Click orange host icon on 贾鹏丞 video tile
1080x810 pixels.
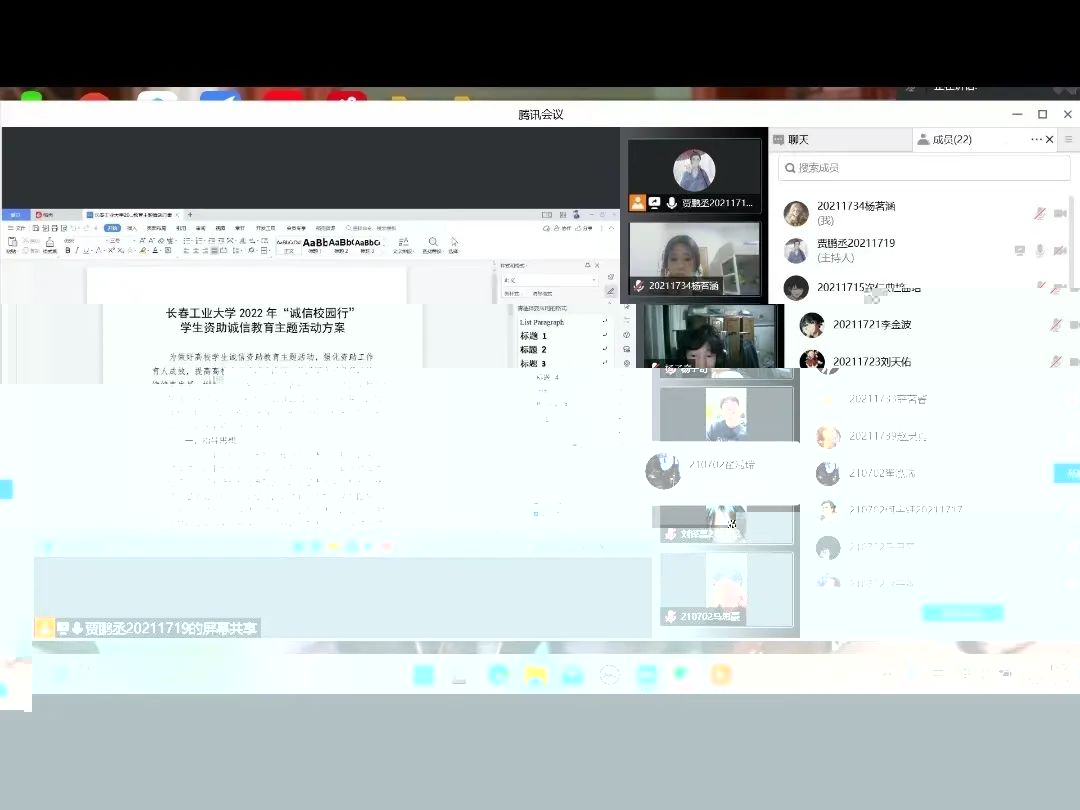(x=638, y=202)
